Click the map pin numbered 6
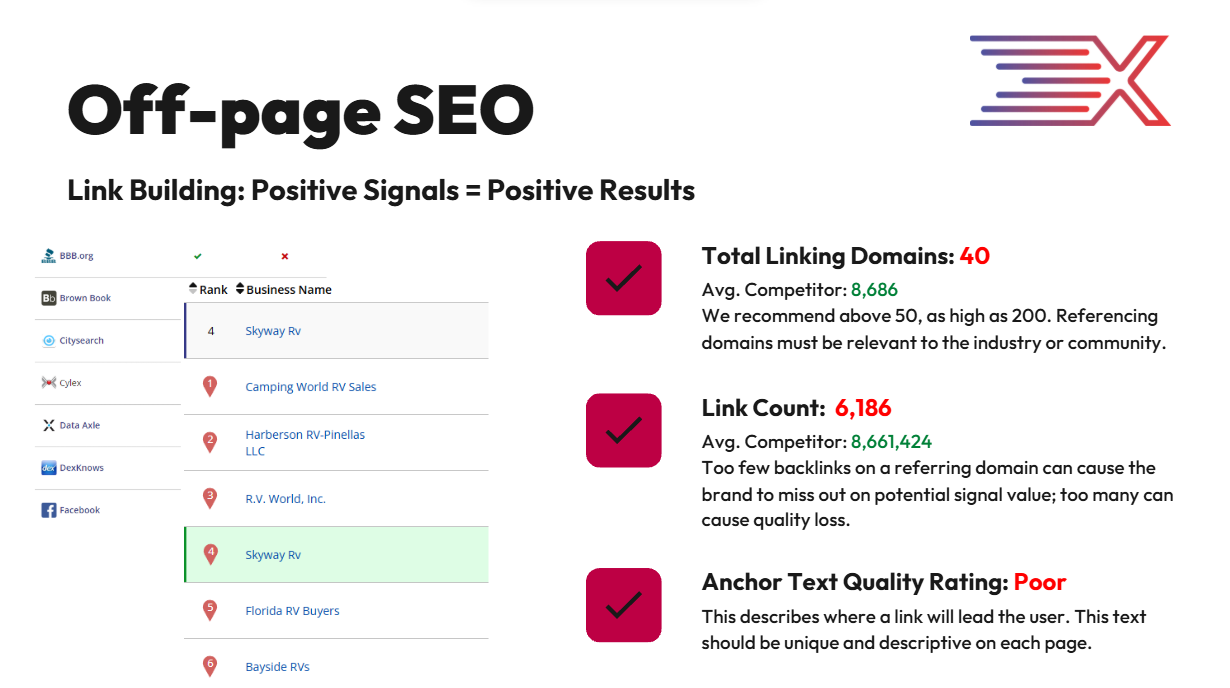Screen dimensions: 1230x688 pyautogui.click(x=210, y=666)
